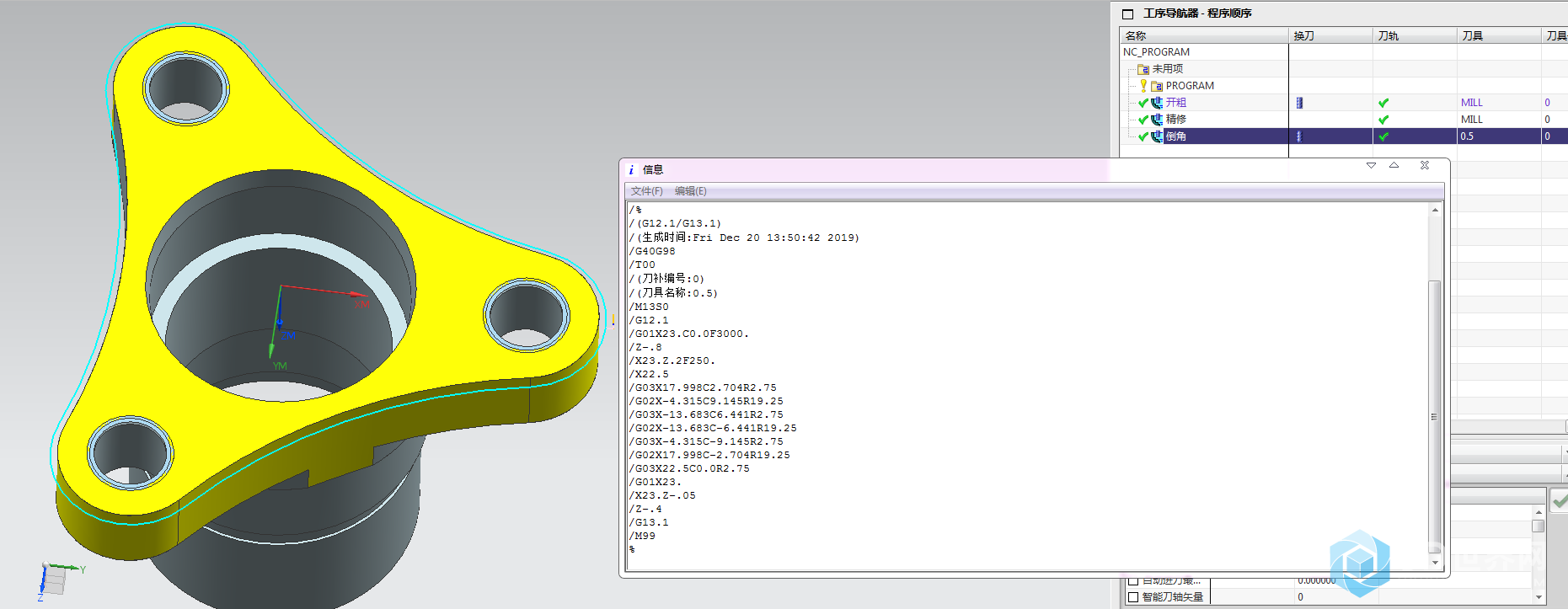1568x609 pixels.
Task: Close the Information window
Action: tap(1425, 165)
